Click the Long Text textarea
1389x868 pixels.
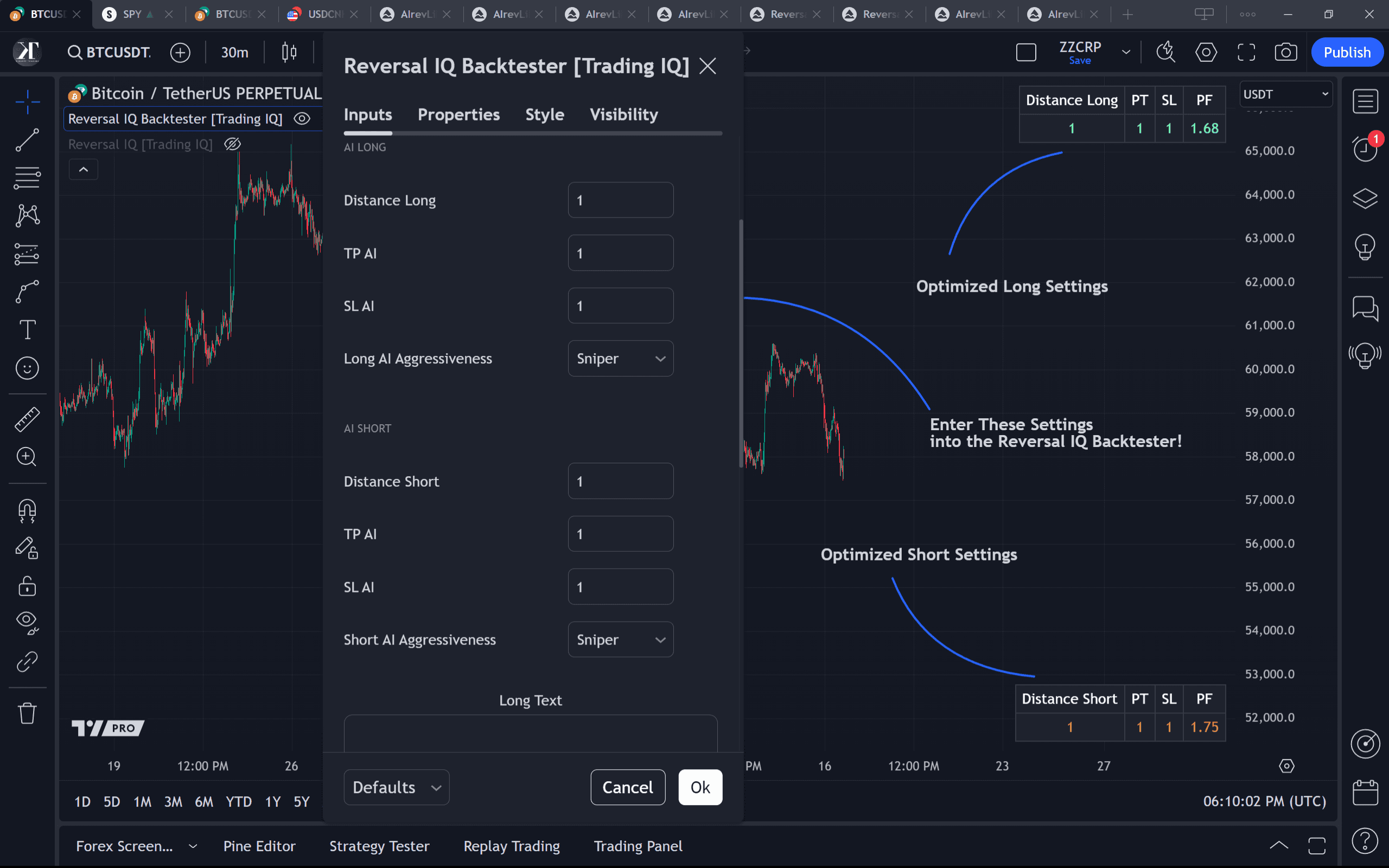tap(531, 733)
